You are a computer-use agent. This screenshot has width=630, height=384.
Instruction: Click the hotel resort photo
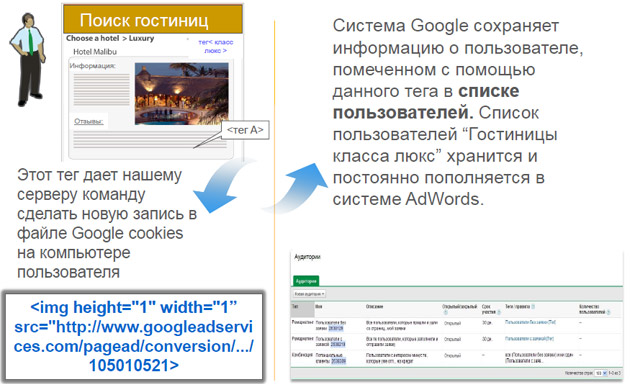click(182, 93)
